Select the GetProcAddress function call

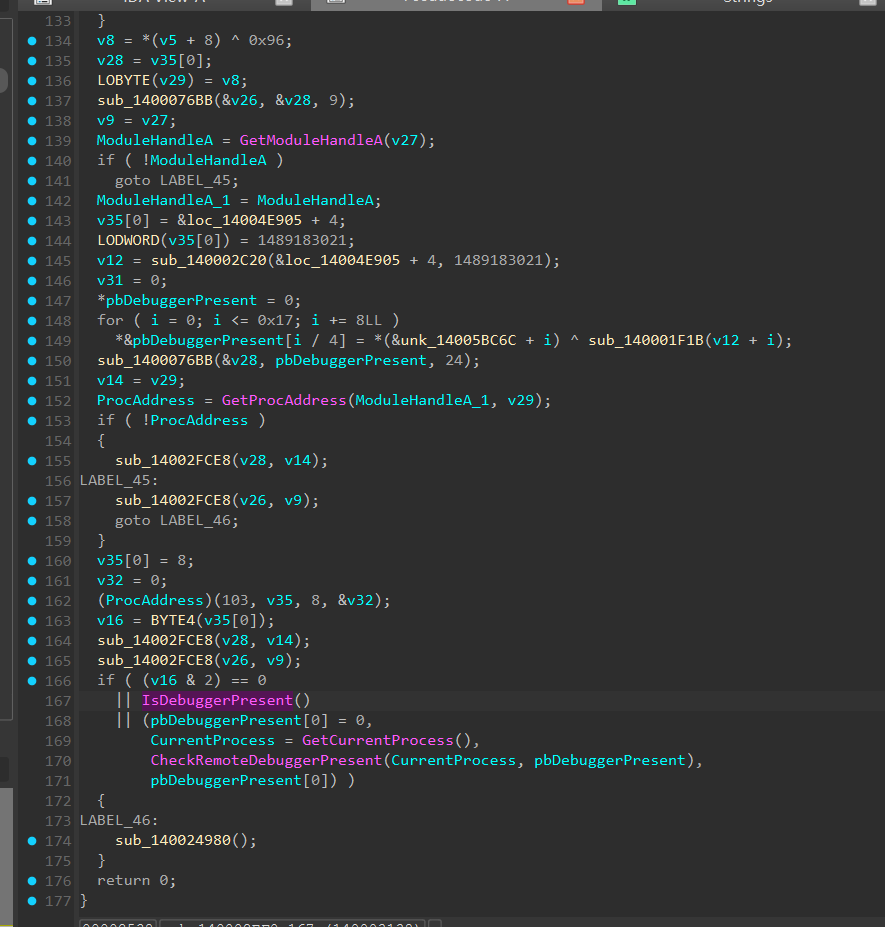coord(284,401)
